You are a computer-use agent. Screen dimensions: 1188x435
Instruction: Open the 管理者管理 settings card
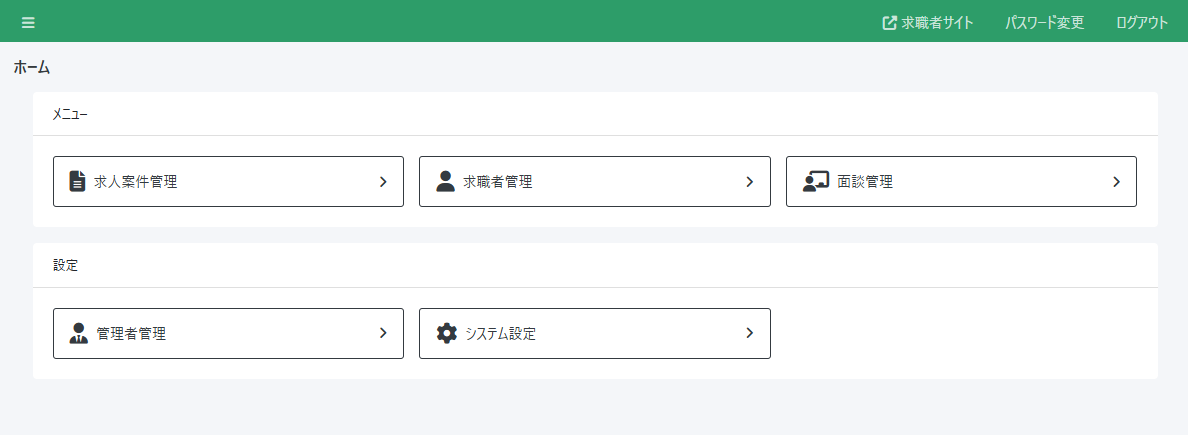(228, 333)
